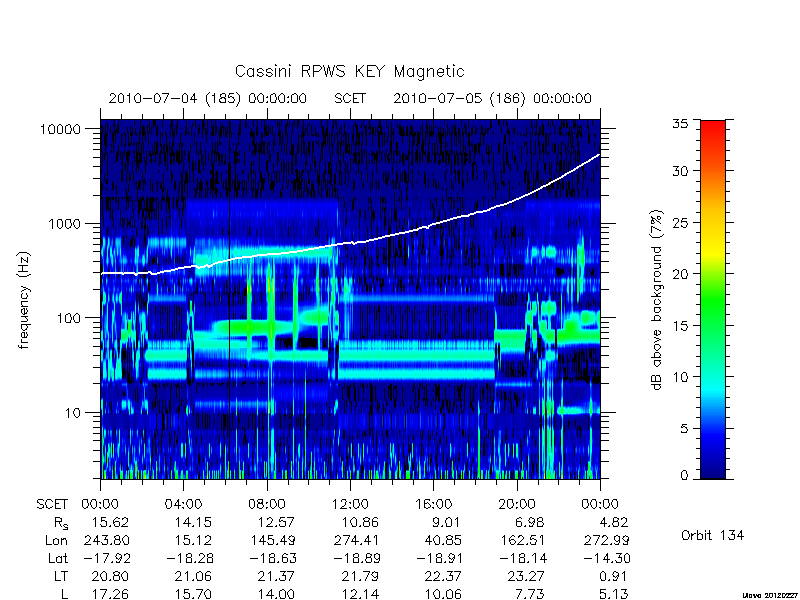The image size is (800, 600).
Task: Click the L value 12.14
Action: [x=360, y=594]
